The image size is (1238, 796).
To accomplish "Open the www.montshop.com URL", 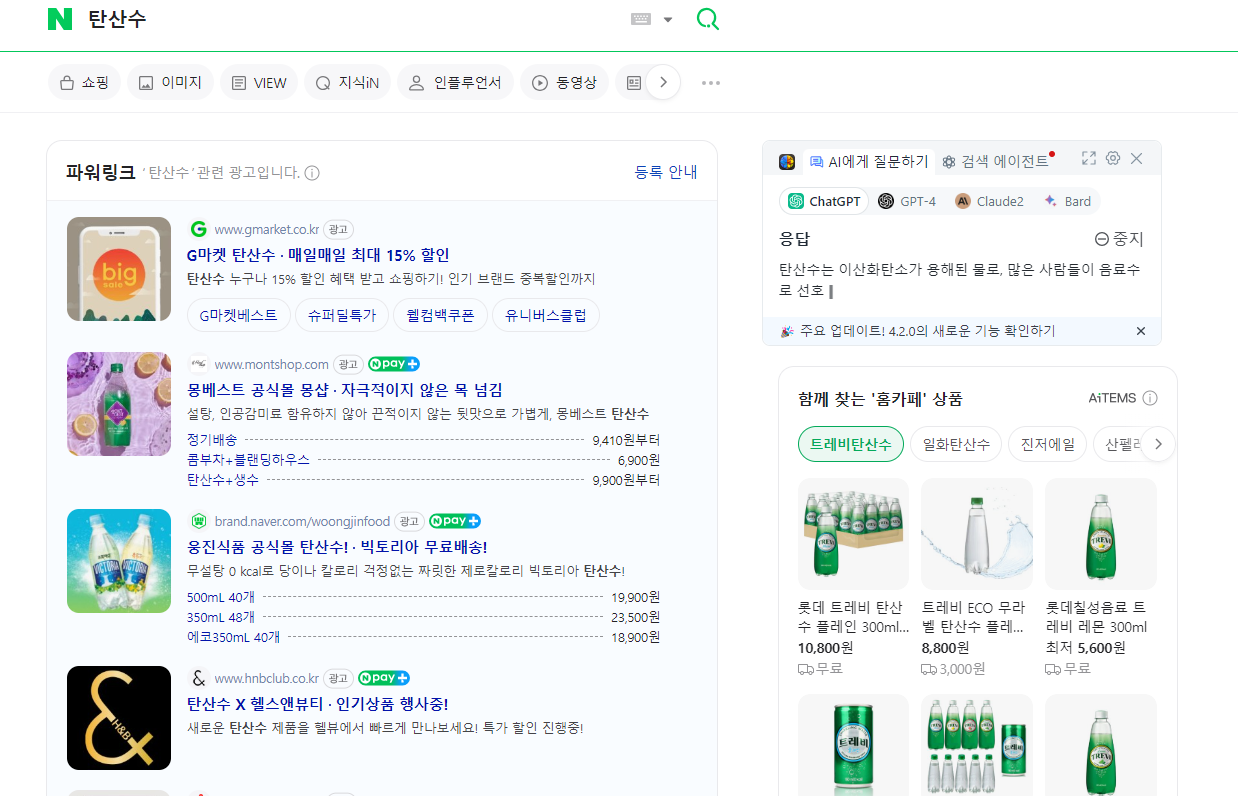I will [271, 364].
